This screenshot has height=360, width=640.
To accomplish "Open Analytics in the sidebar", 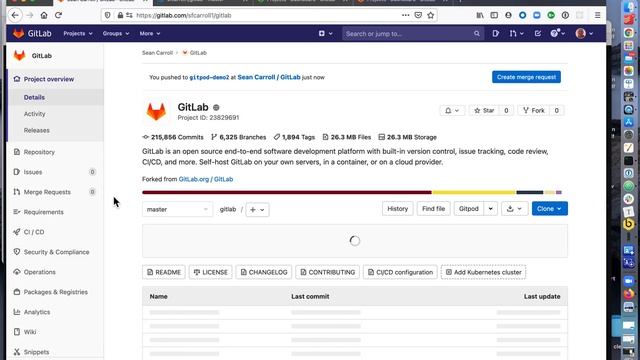I will coord(37,312).
